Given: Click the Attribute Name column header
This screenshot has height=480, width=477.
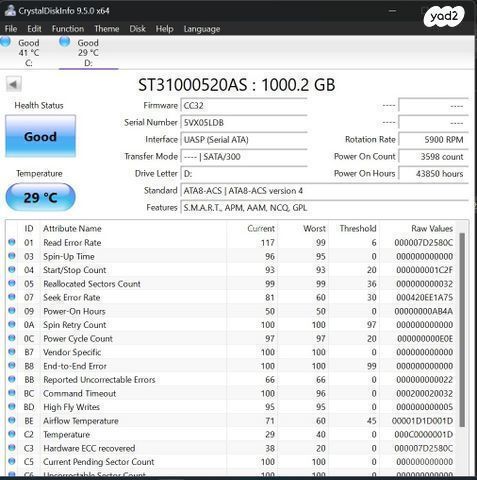Looking at the screenshot, I should click(x=72, y=229).
